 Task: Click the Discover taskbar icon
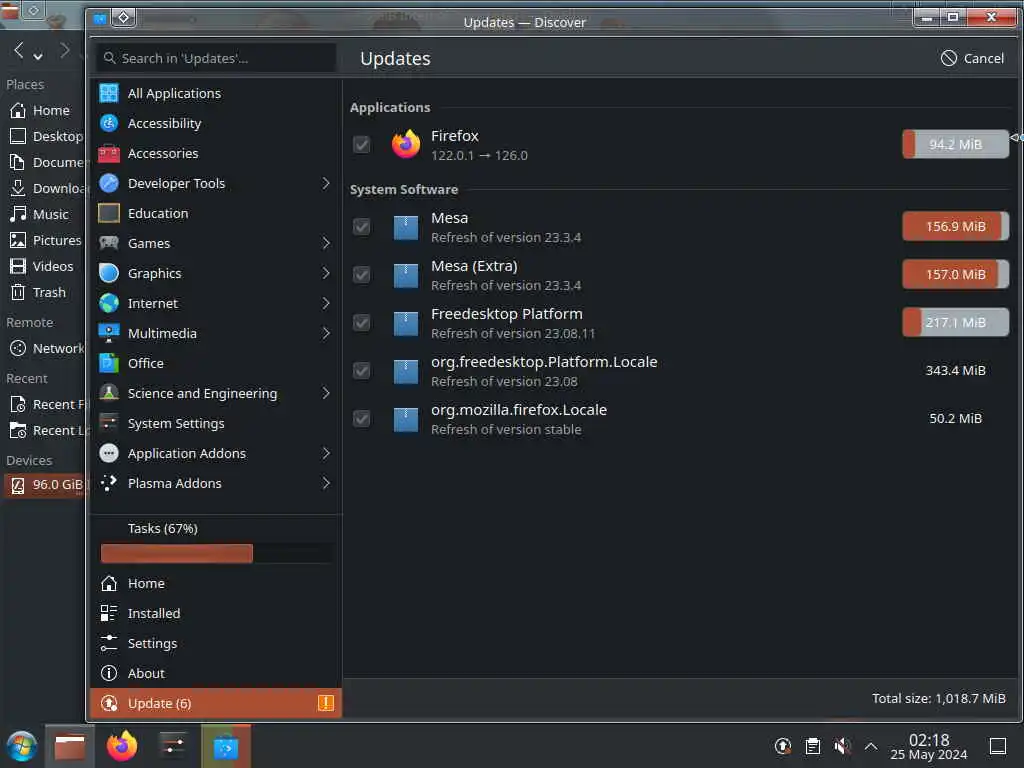[226, 746]
